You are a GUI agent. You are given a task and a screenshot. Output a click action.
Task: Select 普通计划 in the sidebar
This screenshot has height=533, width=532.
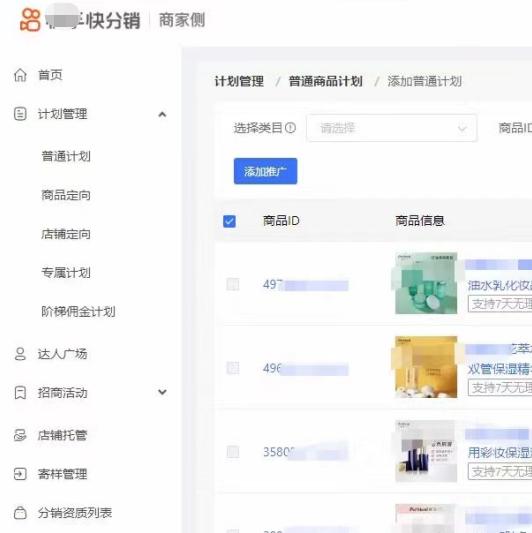[66, 156]
